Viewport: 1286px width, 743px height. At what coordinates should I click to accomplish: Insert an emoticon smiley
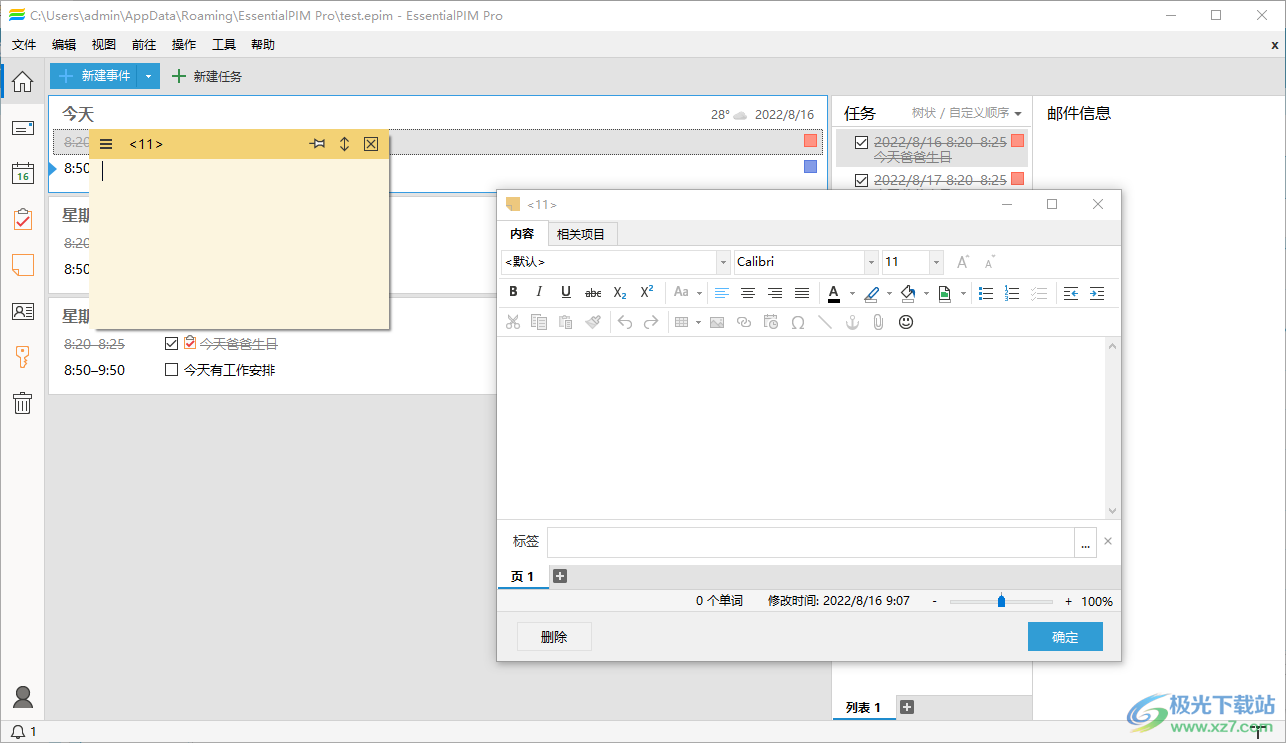click(x=906, y=322)
